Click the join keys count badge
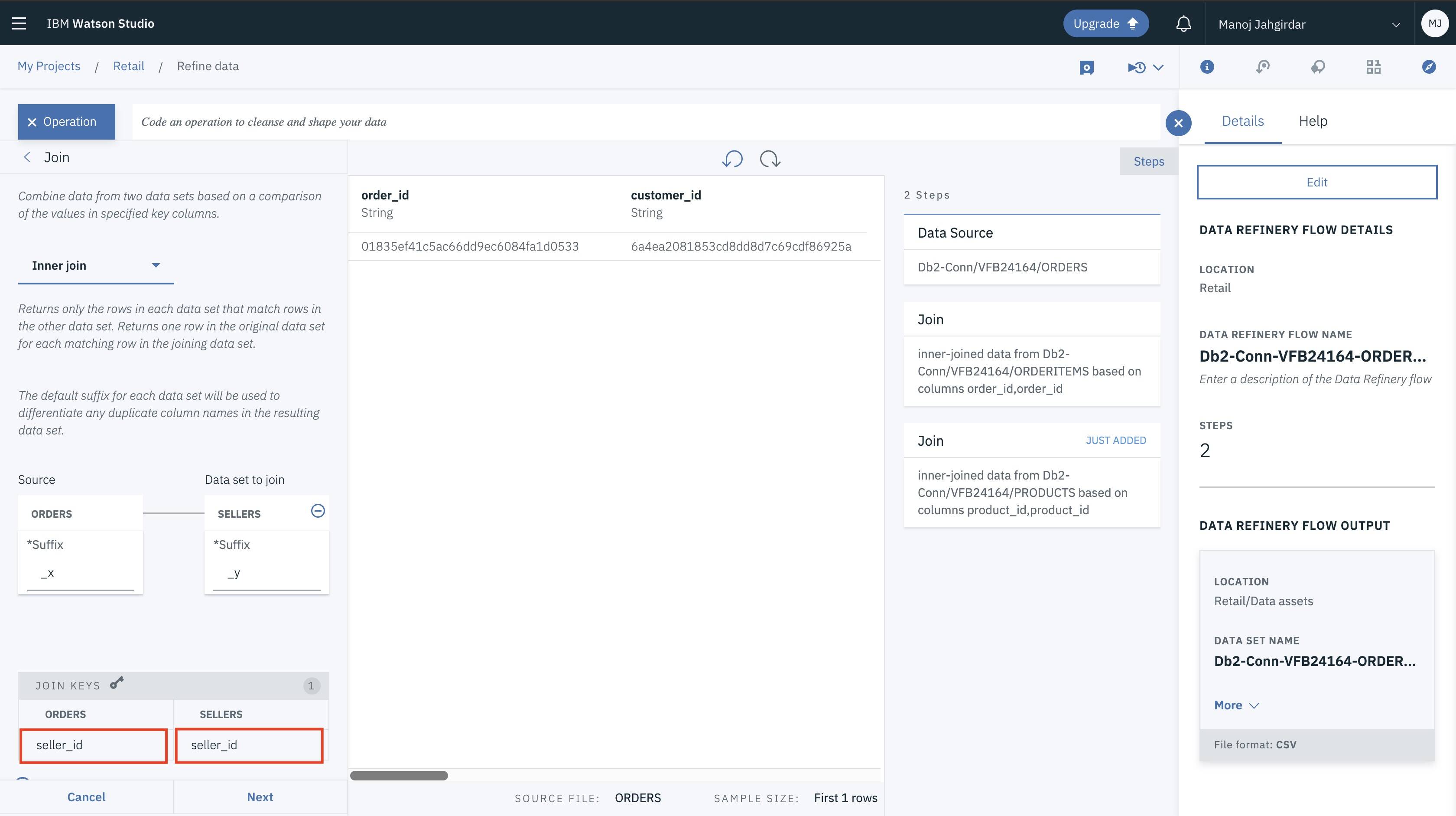 click(x=311, y=686)
